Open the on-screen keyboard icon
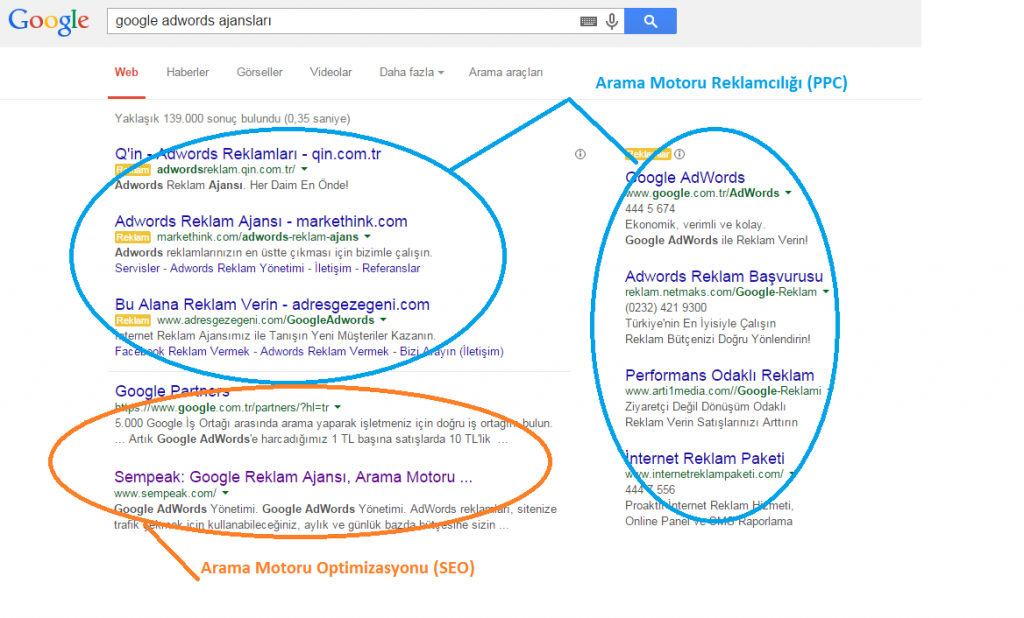The image size is (1024, 618). tap(588, 21)
